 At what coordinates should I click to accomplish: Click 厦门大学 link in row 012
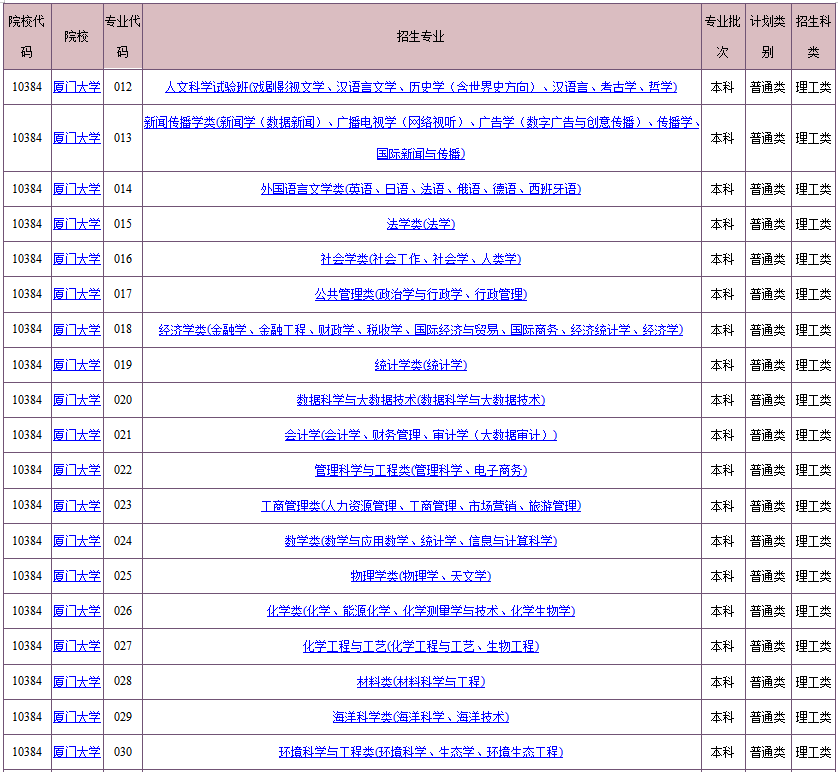tap(77, 87)
